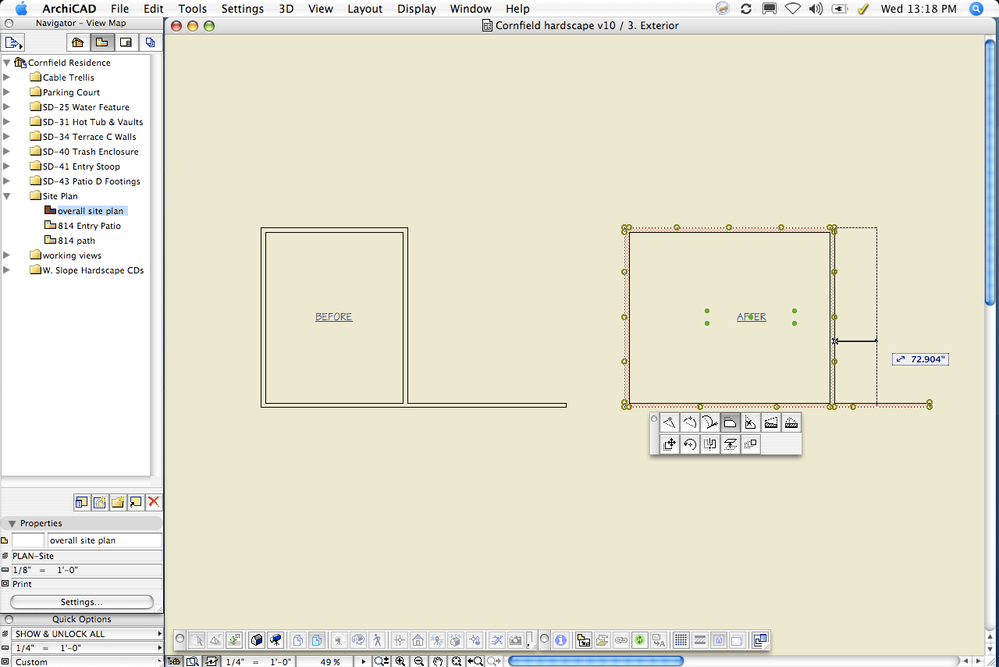Open the Layout menu
999x667 pixels.
click(365, 9)
